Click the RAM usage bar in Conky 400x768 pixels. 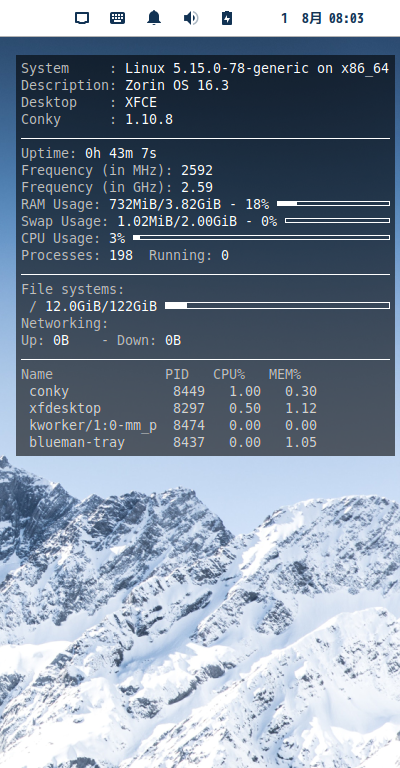pyautogui.click(x=333, y=203)
